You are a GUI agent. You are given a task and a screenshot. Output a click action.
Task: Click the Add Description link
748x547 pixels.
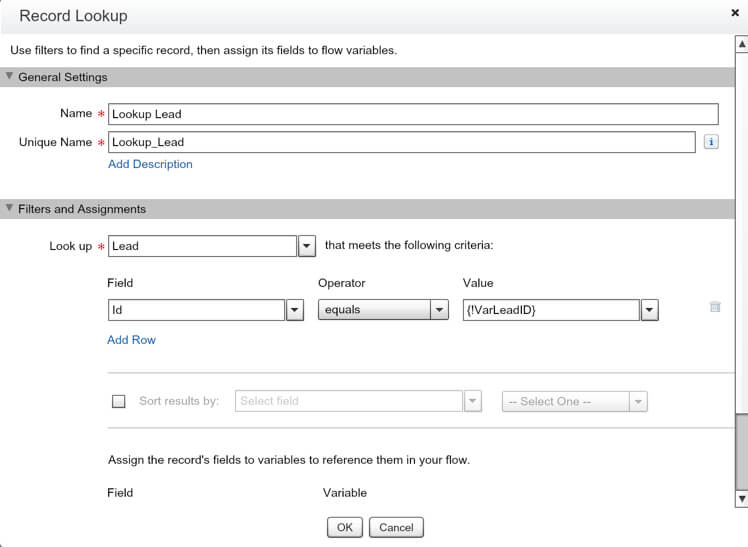pos(150,164)
